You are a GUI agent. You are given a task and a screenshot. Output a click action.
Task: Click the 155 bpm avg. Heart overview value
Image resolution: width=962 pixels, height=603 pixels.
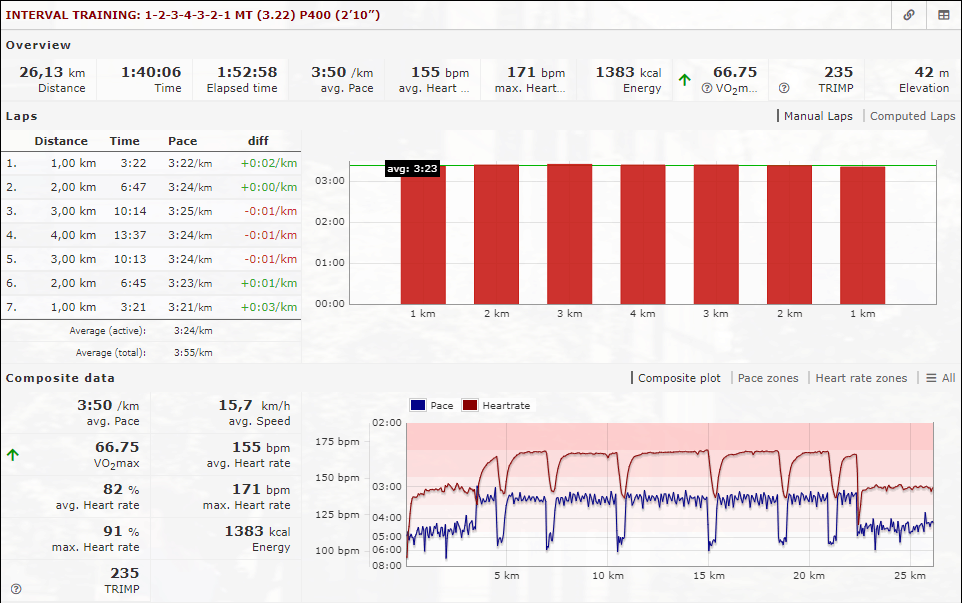[x=440, y=72]
